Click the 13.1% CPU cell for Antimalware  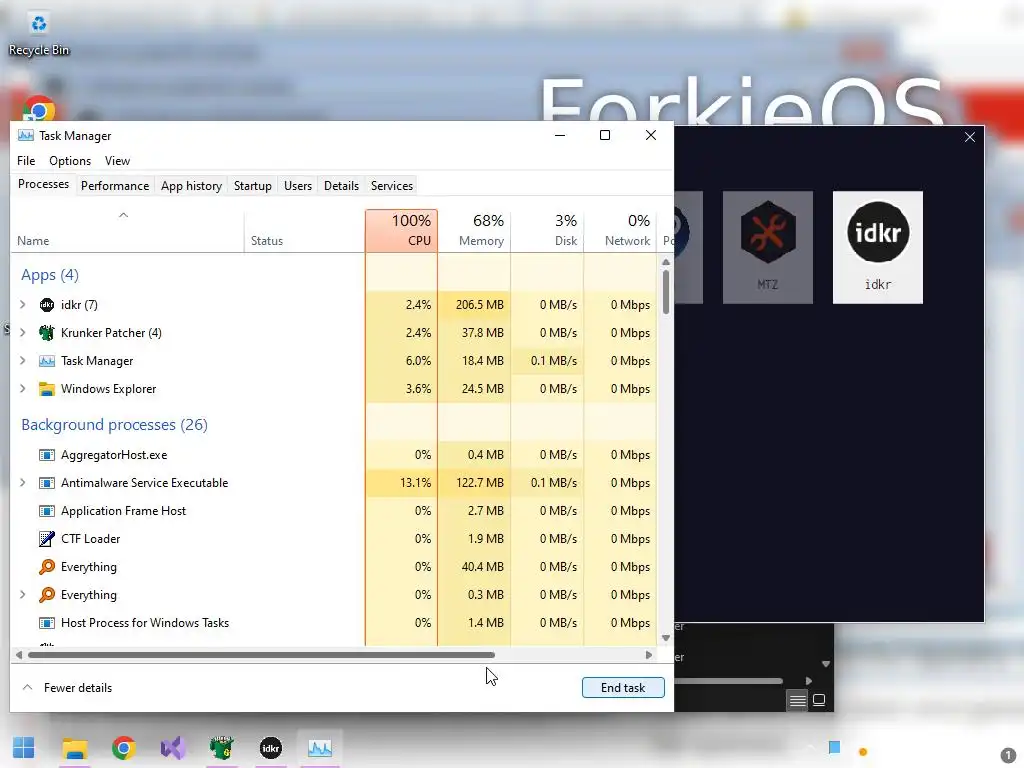[x=402, y=483]
